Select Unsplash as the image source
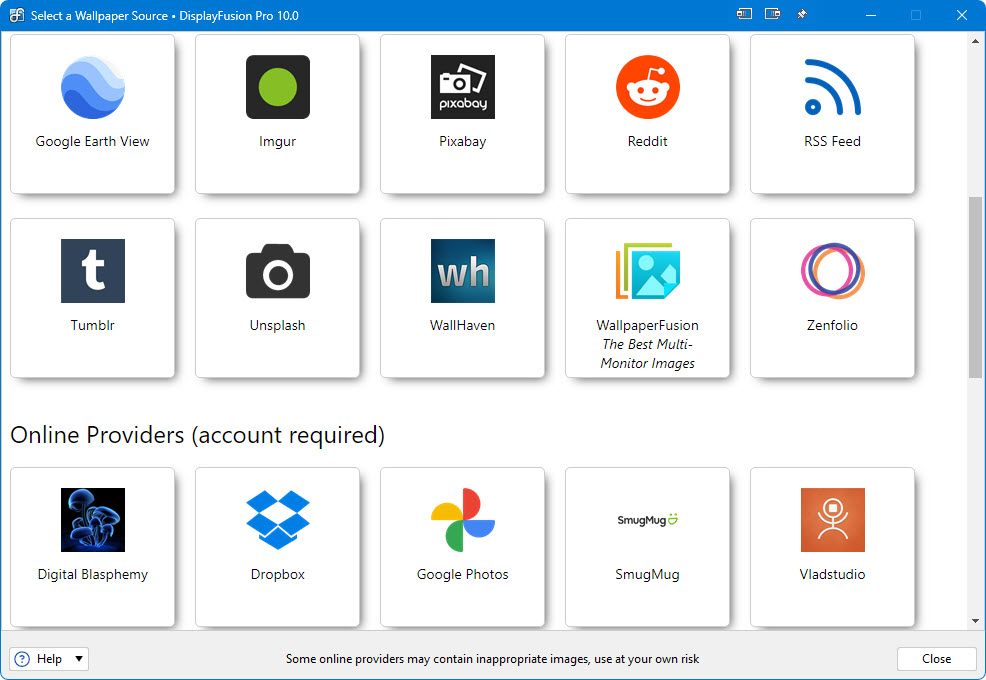Viewport: 986px width, 680px height. (x=277, y=297)
